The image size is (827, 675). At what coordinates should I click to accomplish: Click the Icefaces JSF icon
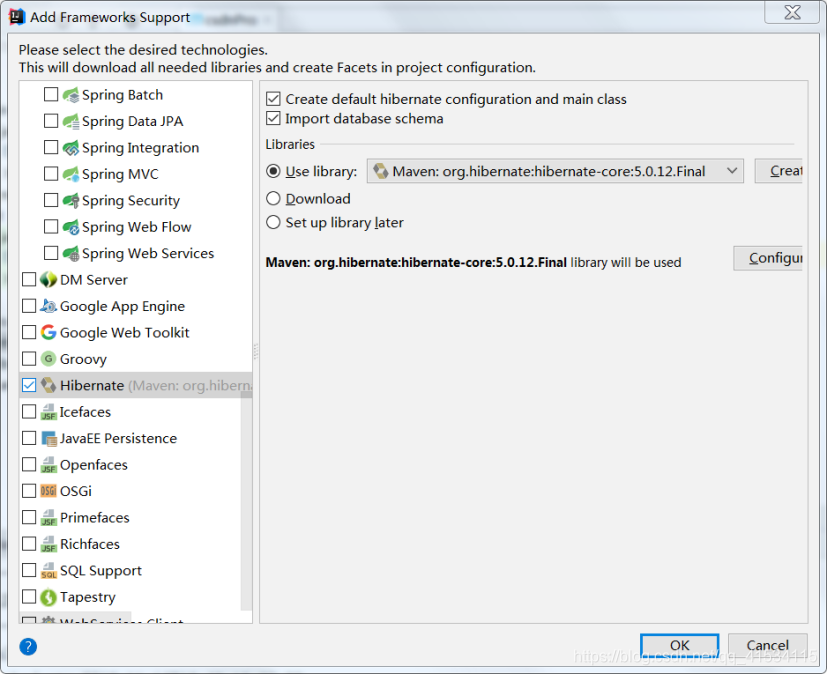coord(49,412)
